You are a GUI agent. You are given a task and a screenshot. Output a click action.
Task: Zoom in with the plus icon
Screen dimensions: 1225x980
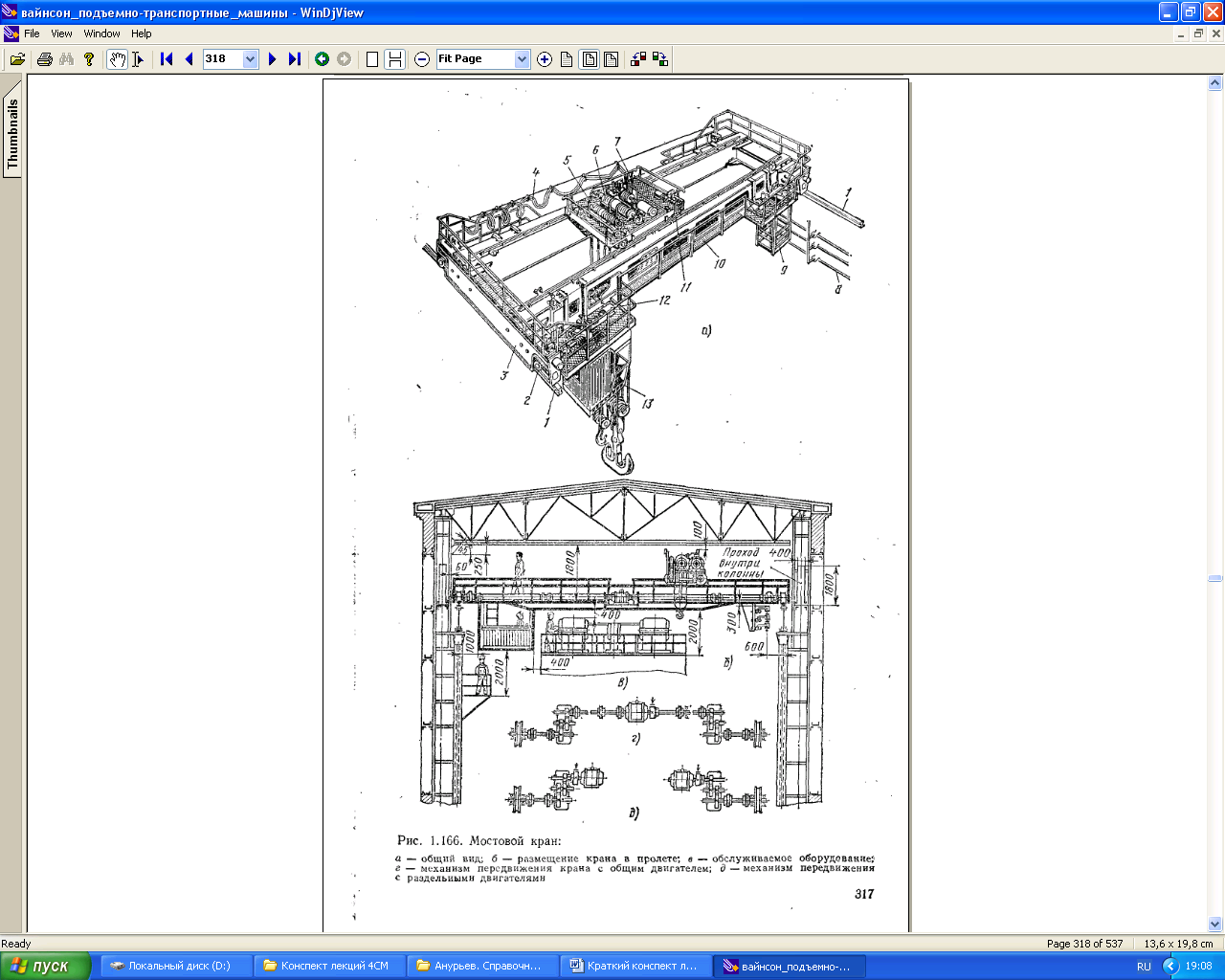pos(545,59)
